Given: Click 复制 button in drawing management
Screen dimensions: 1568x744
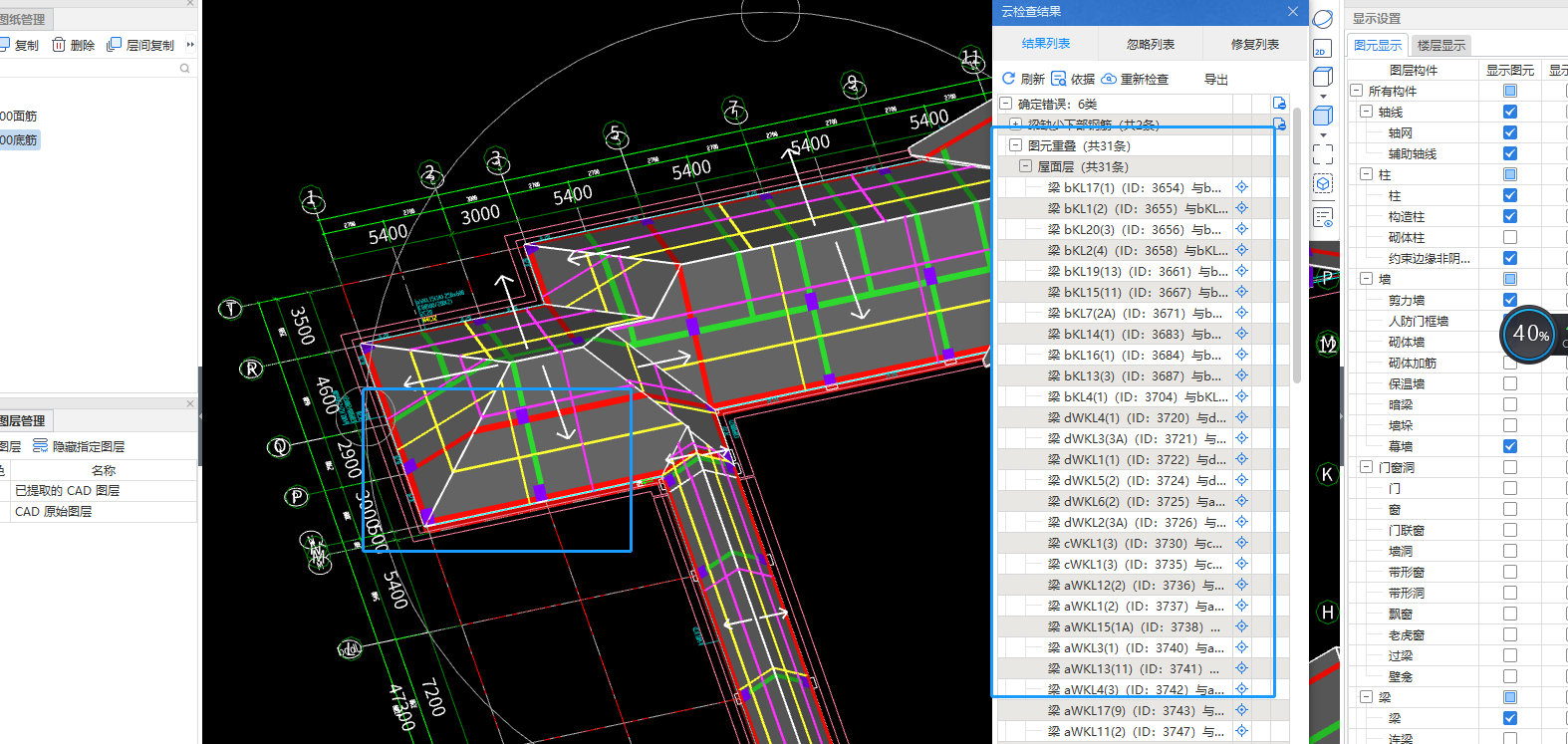Looking at the screenshot, I should (20, 45).
